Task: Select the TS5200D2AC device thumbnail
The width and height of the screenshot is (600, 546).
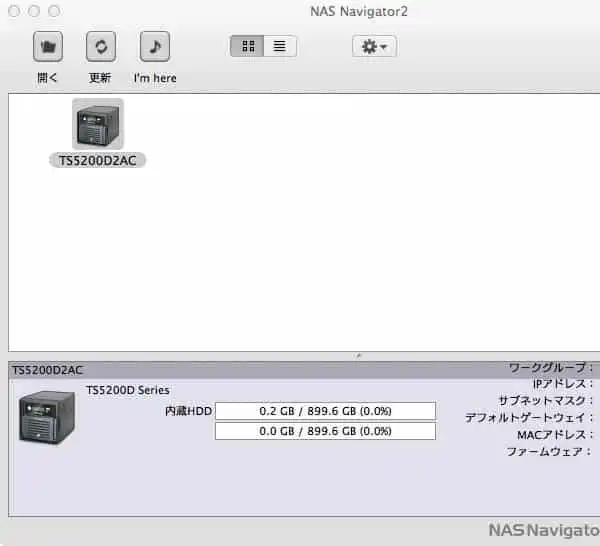Action: pos(98,124)
